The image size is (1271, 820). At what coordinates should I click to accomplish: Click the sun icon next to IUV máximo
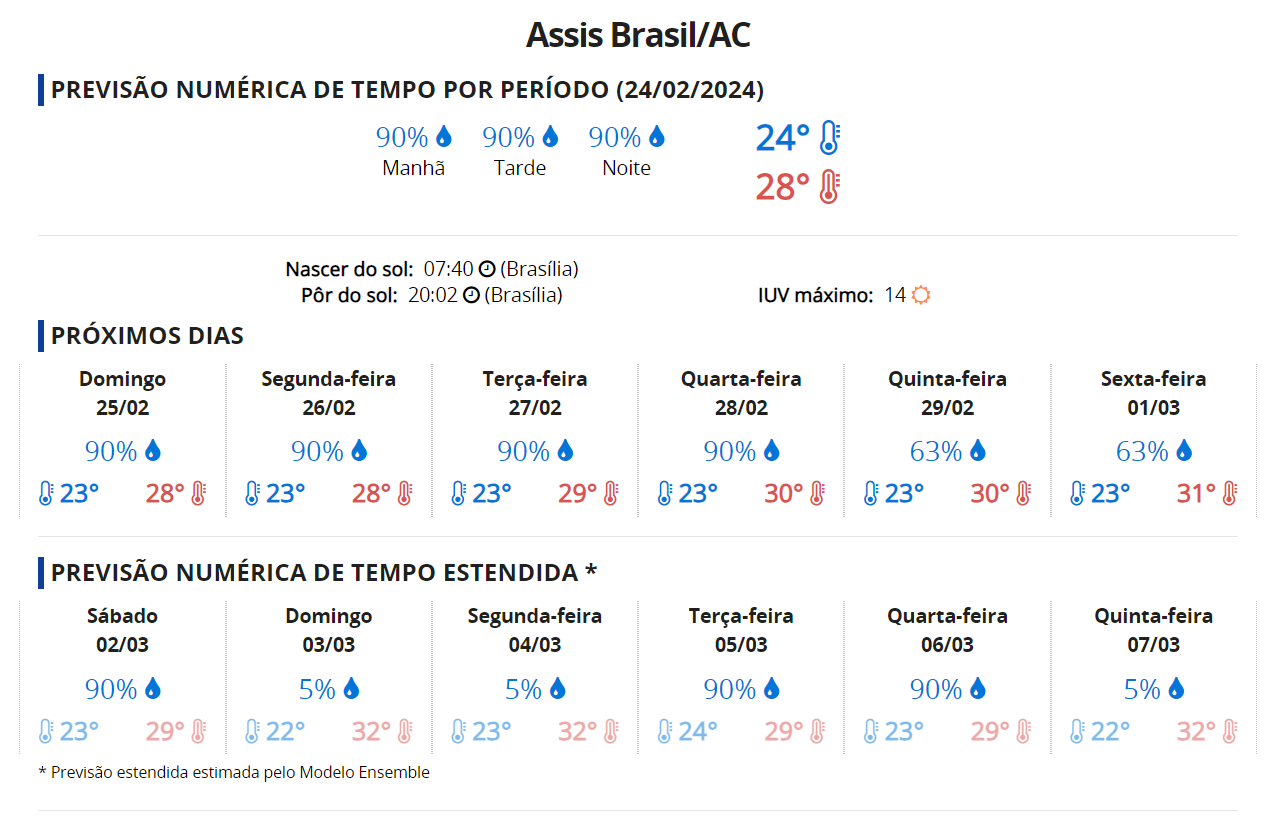pyautogui.click(x=921, y=295)
